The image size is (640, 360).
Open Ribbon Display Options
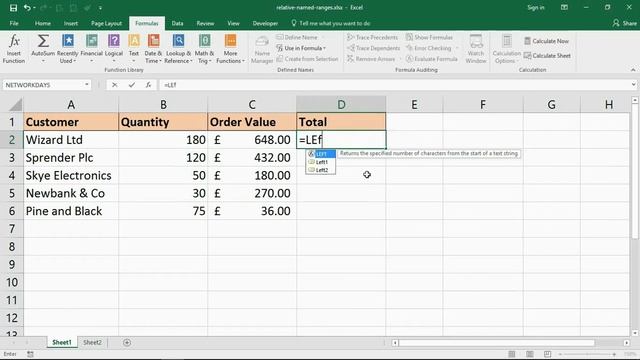[564, 7]
